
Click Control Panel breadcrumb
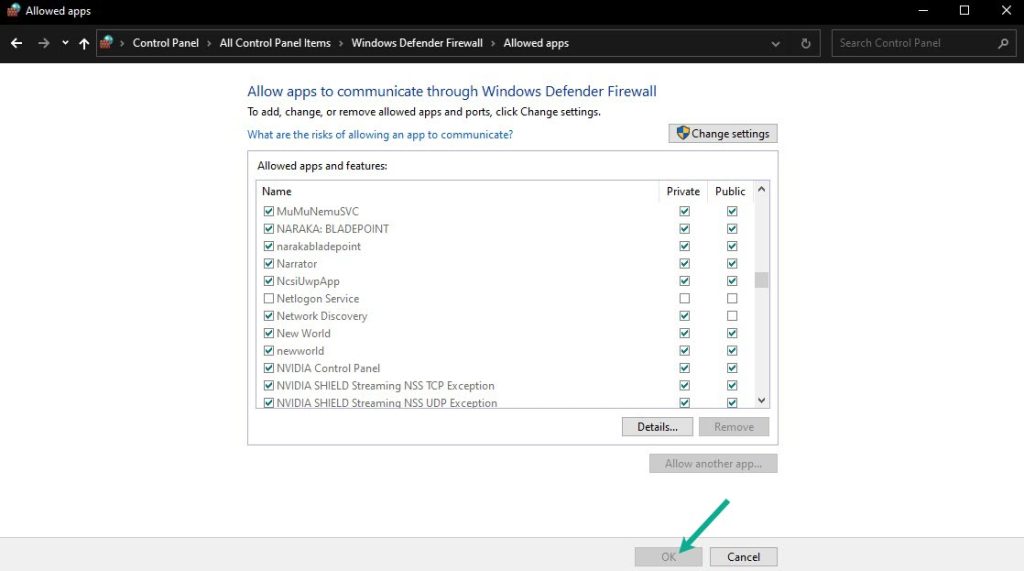165,43
